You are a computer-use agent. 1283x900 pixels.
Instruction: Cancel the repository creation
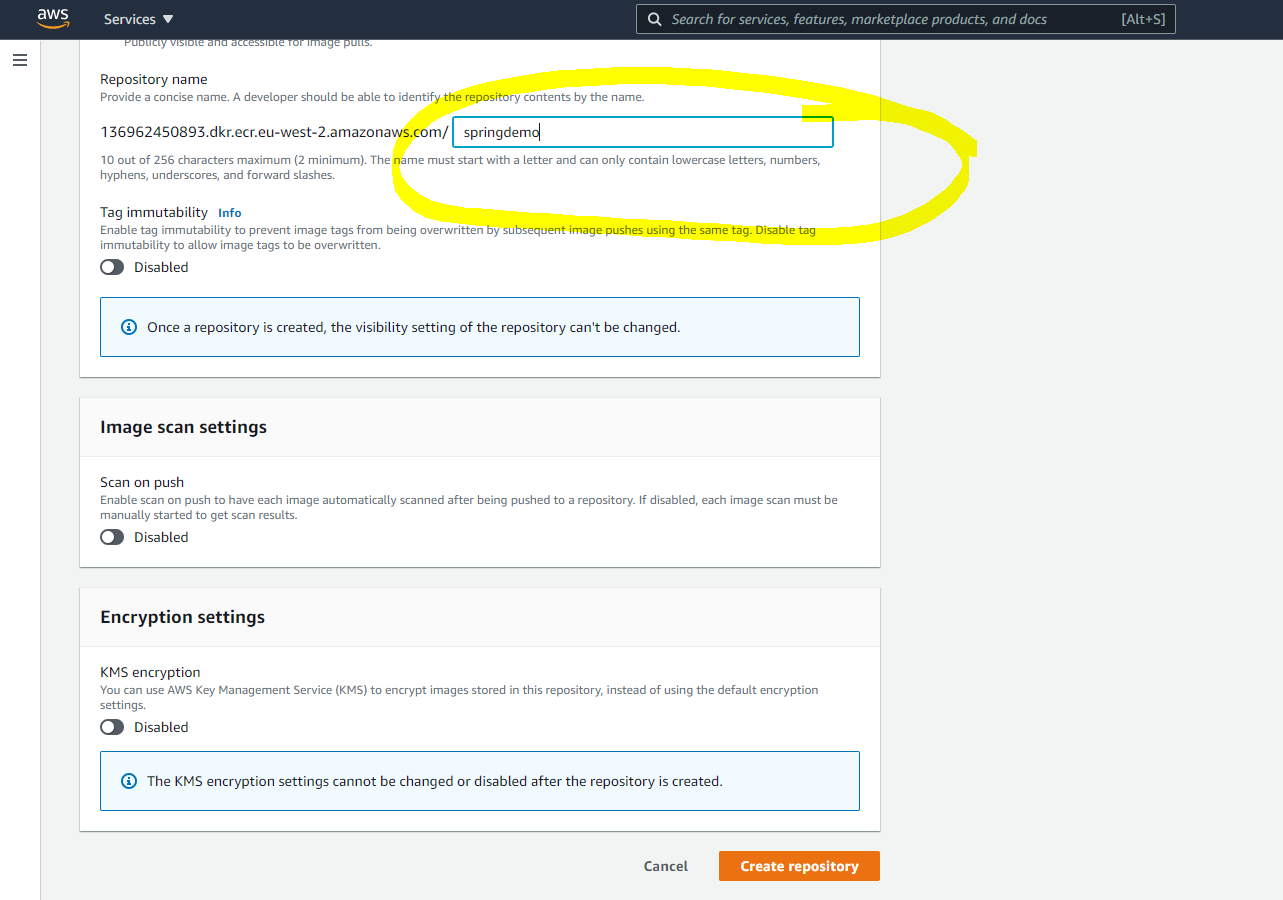(666, 866)
